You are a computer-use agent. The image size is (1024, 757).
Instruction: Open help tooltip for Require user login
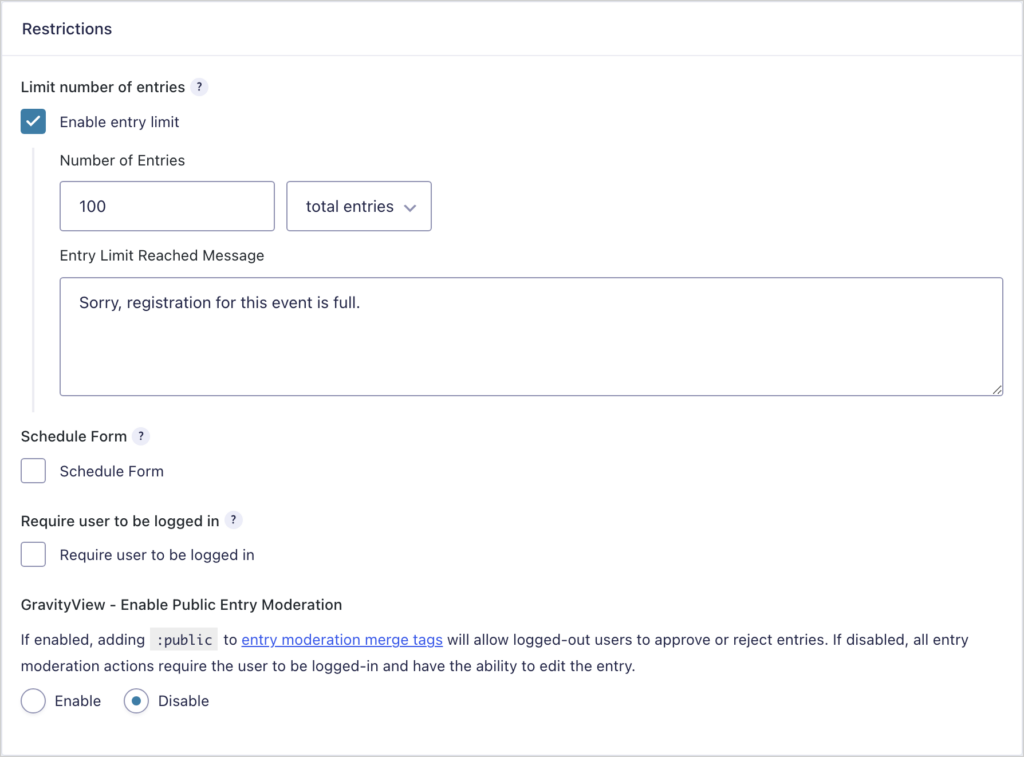pyautogui.click(x=233, y=521)
